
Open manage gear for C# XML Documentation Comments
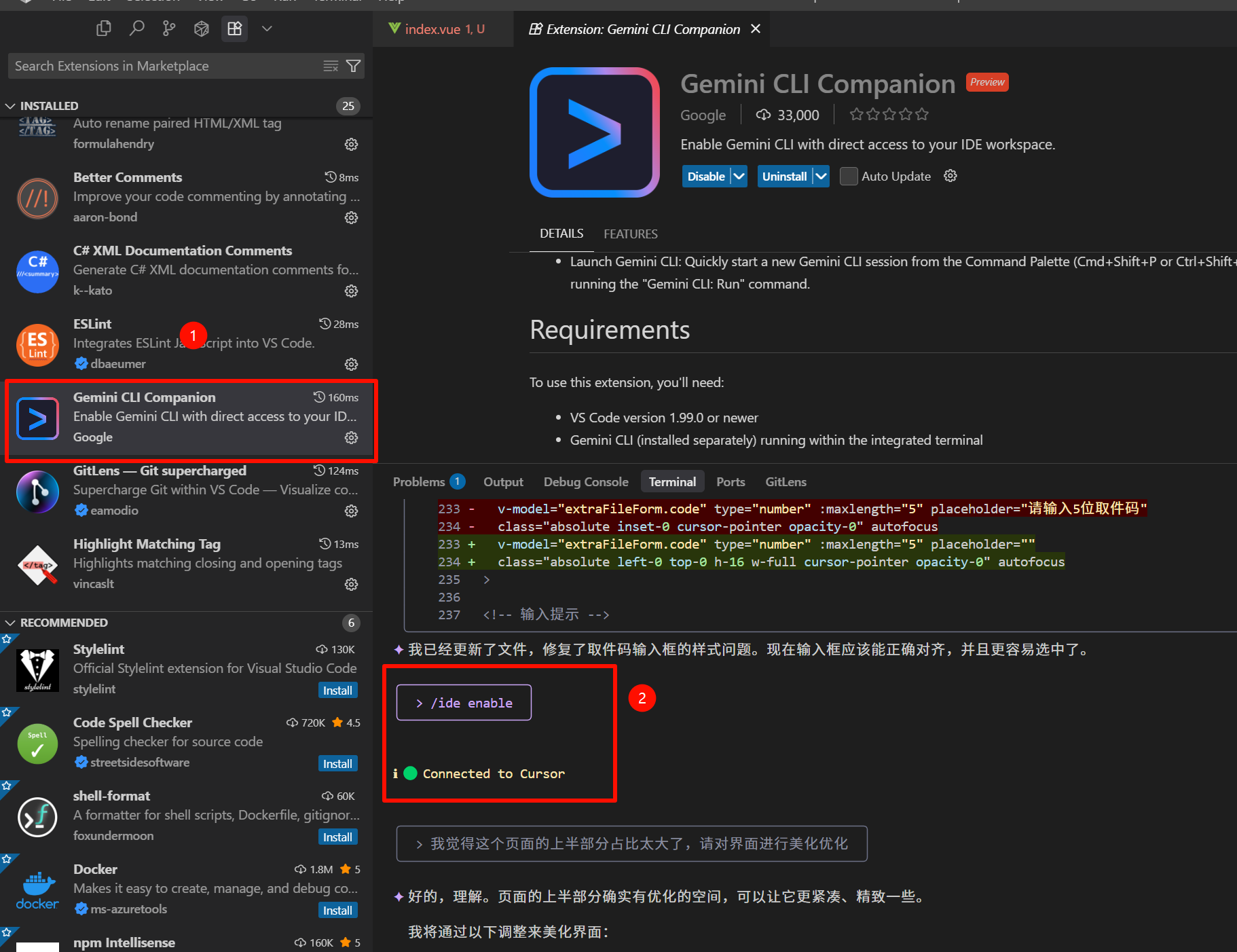coord(351,291)
